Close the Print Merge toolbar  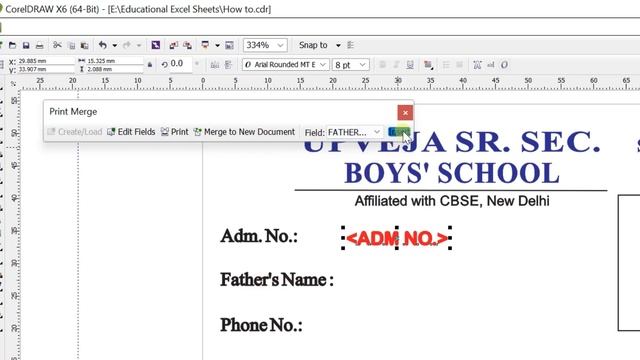405,113
